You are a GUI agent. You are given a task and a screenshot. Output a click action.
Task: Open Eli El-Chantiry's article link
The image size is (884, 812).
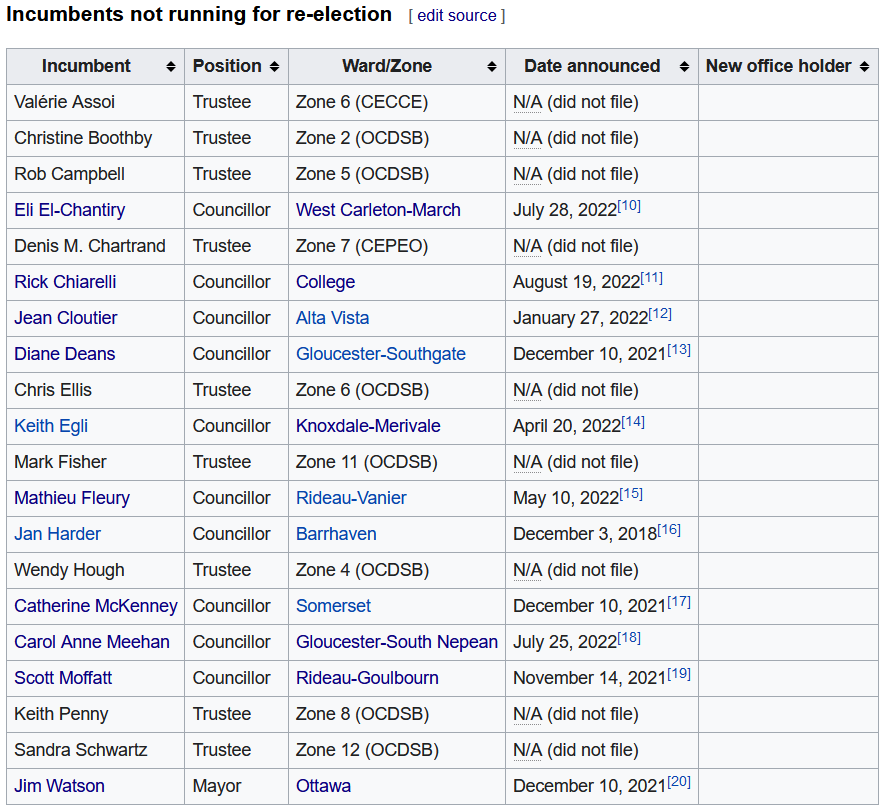(x=70, y=210)
